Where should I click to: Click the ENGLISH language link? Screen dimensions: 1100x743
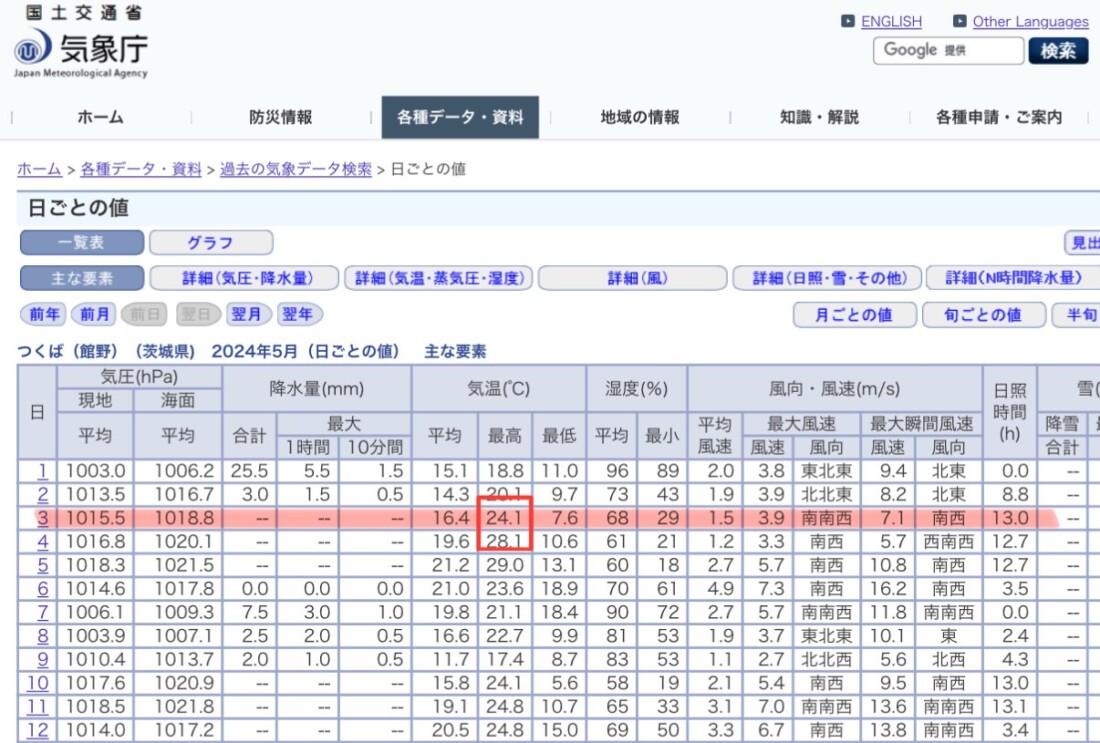[x=891, y=21]
